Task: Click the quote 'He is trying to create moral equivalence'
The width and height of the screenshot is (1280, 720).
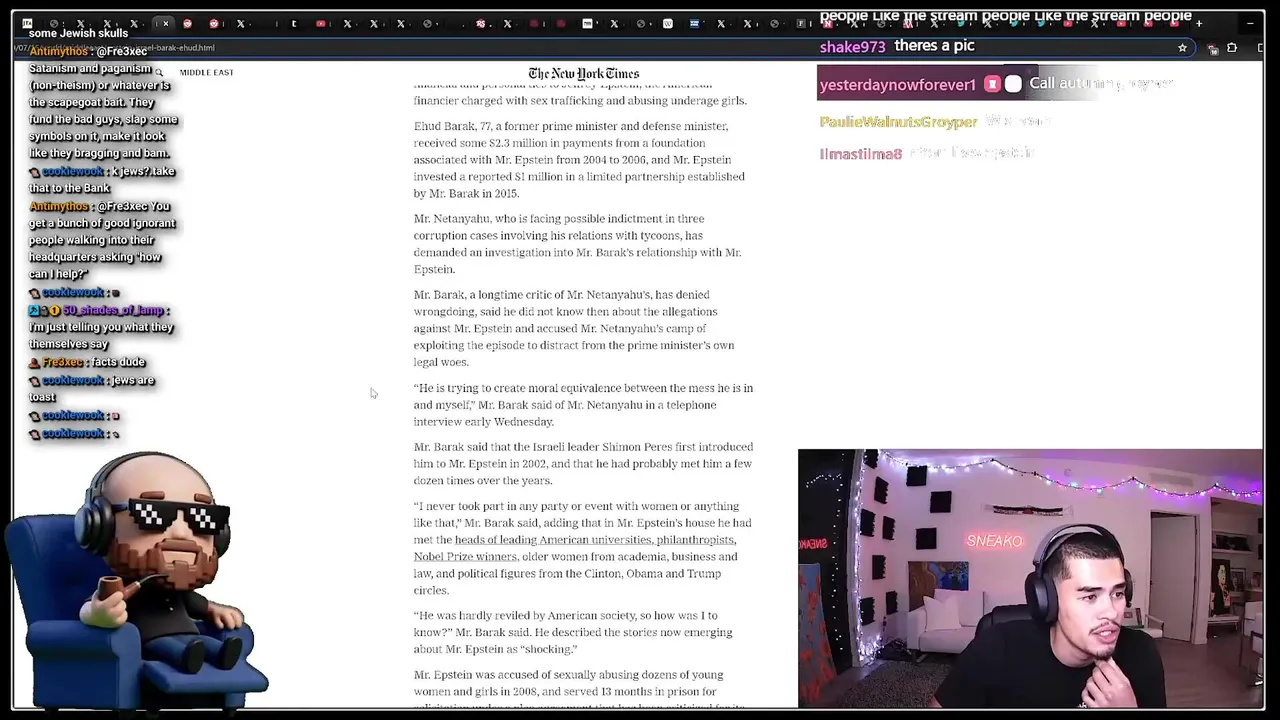Action: (584, 405)
